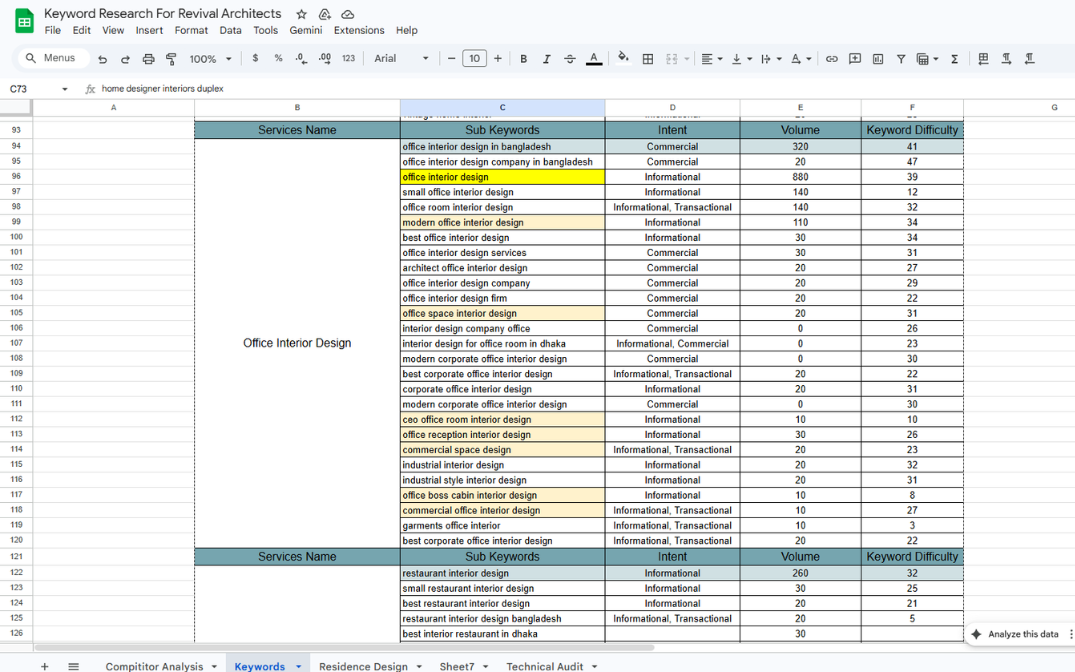The height and width of the screenshot is (672, 1075).
Task: Open the zoom 100% dropdown
Action: click(210, 59)
